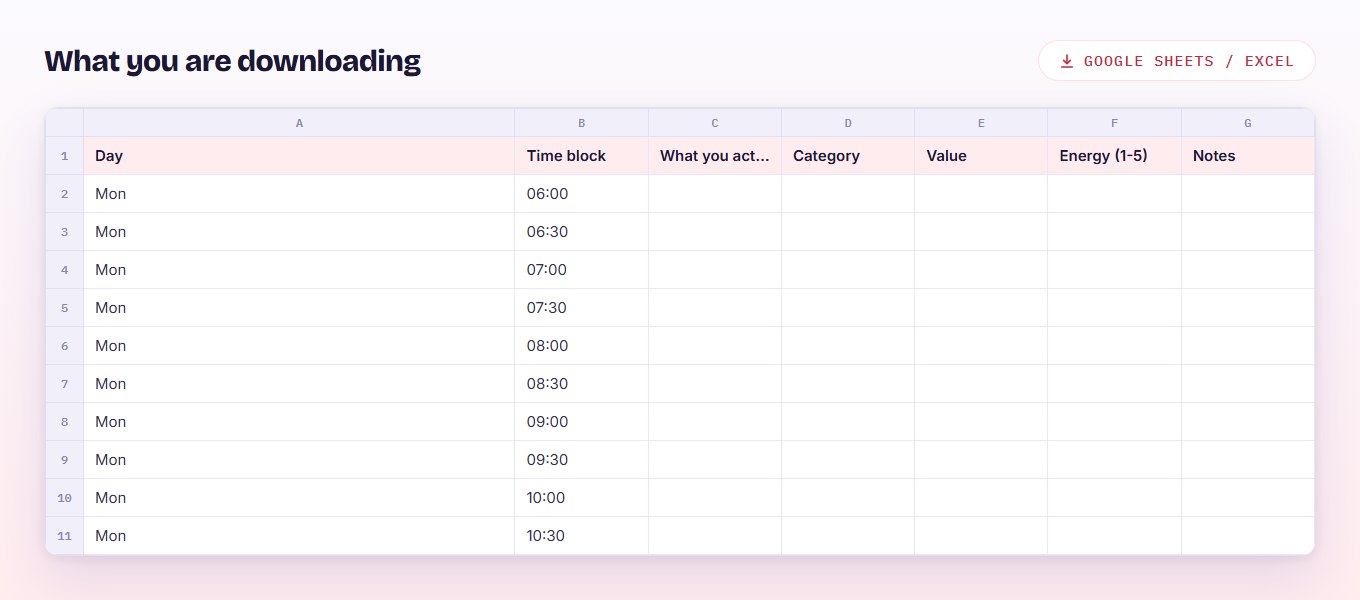Click the 'Notes' header cell
1360x600 pixels.
click(1248, 156)
